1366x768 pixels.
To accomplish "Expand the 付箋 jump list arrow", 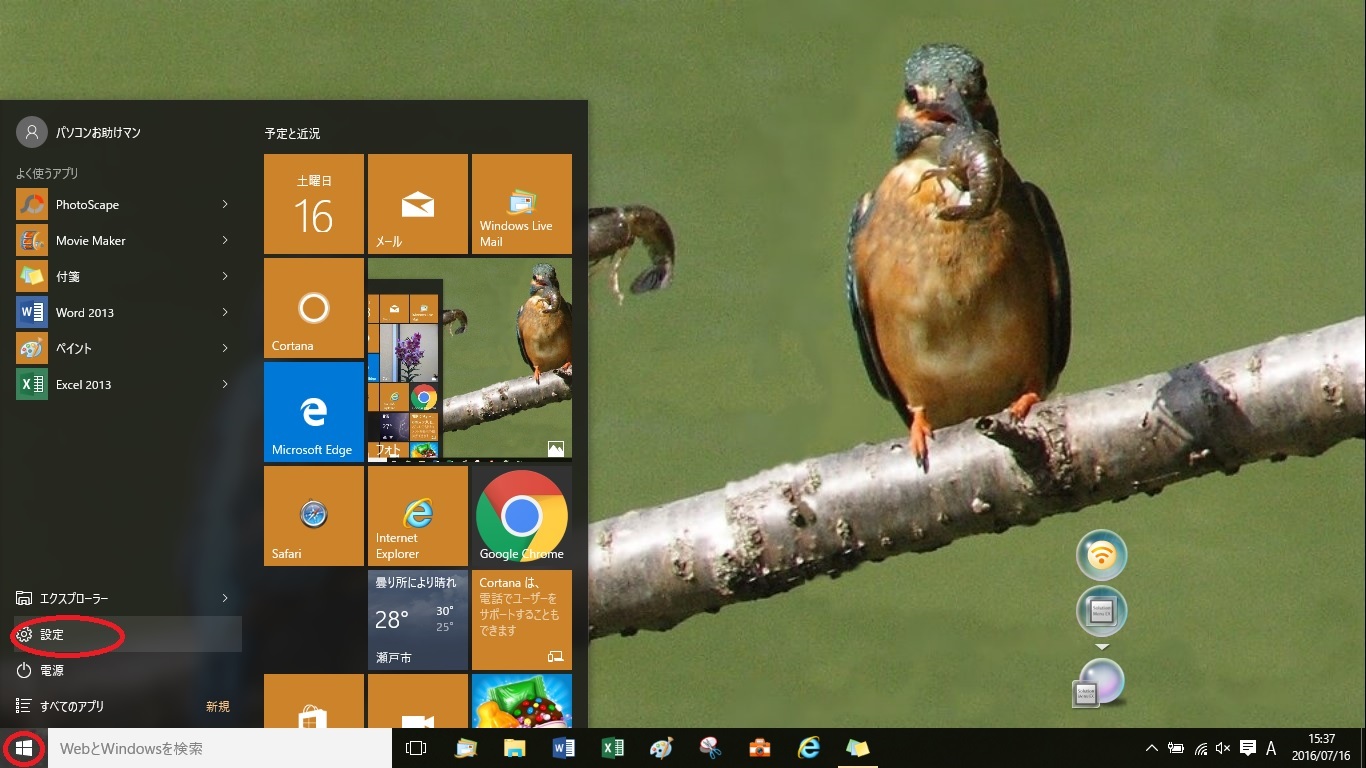I will point(225,276).
